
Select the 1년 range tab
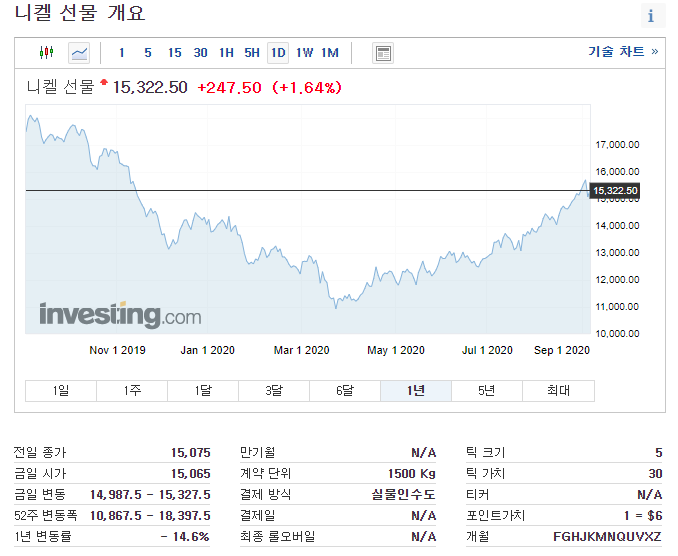coord(416,391)
